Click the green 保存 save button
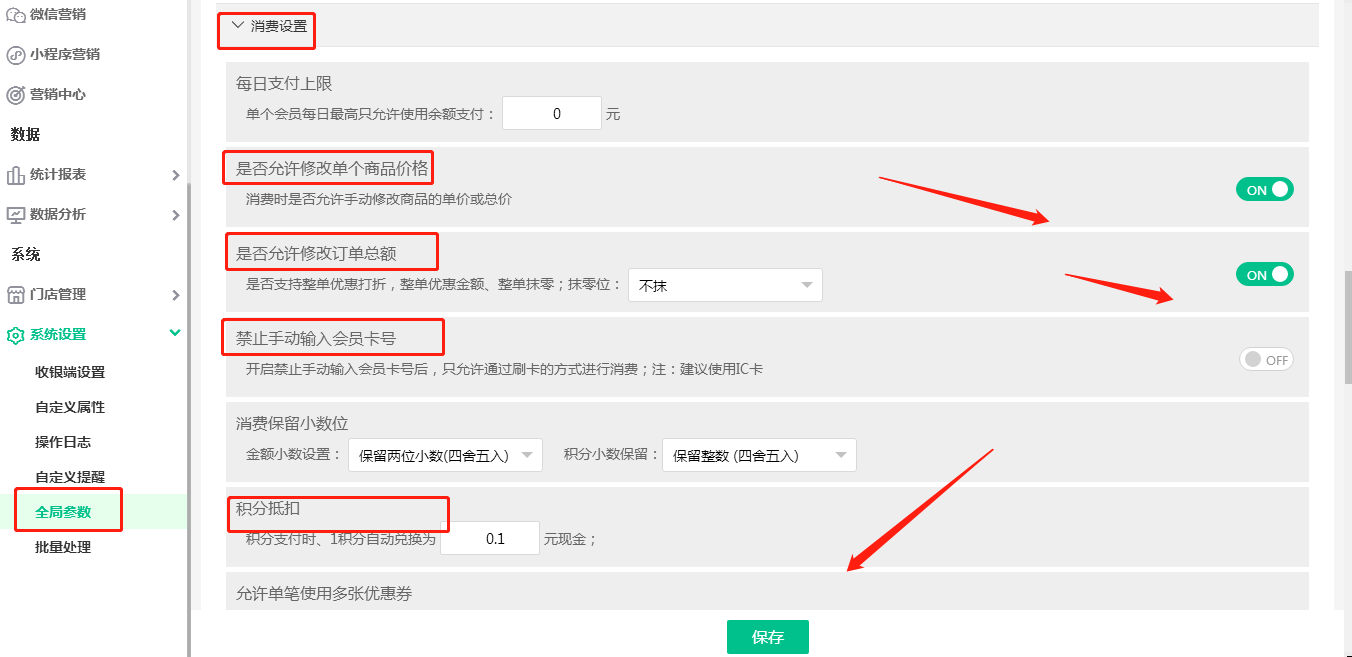The width and height of the screenshot is (1352, 657). pyautogui.click(x=767, y=636)
